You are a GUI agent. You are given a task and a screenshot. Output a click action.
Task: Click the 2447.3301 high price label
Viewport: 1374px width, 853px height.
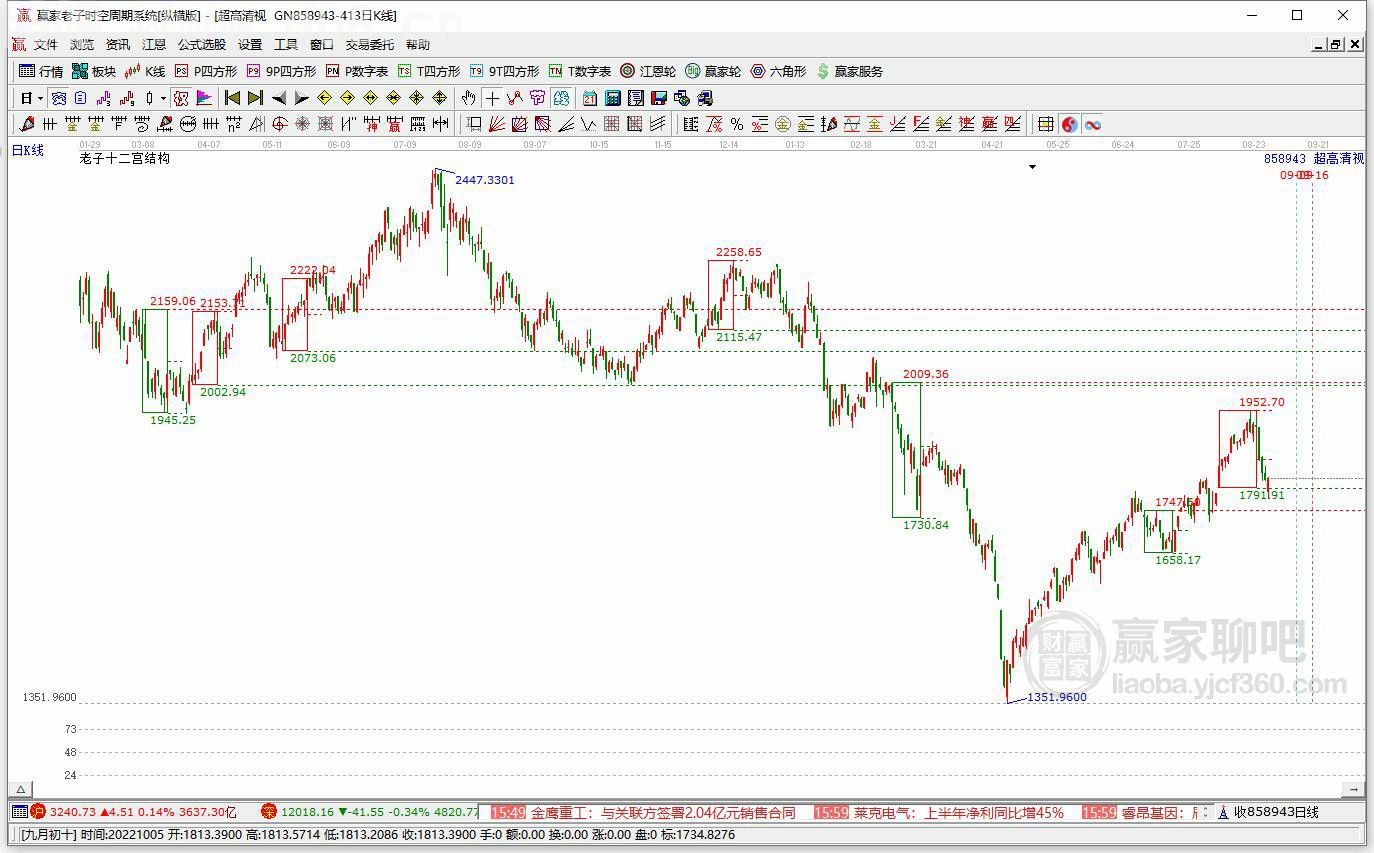[x=484, y=180]
